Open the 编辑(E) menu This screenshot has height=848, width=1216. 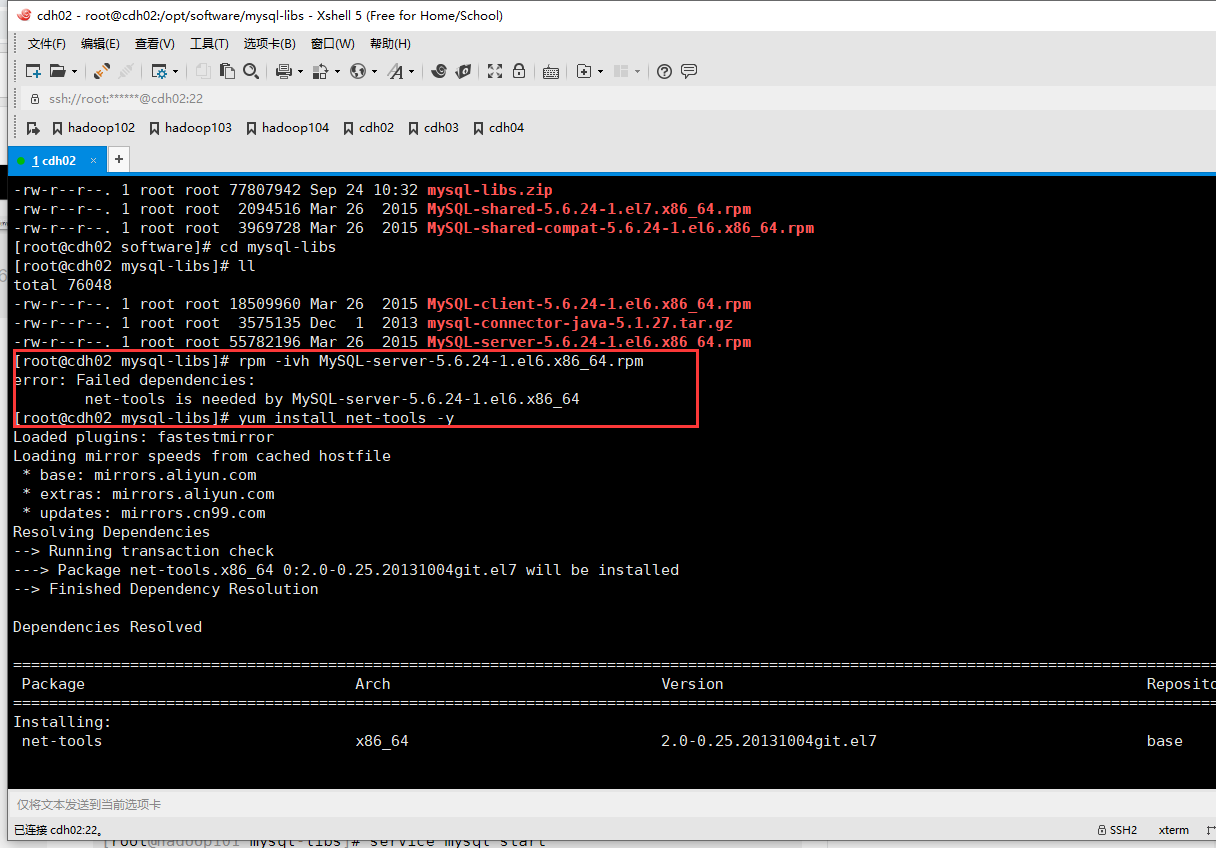pos(100,44)
